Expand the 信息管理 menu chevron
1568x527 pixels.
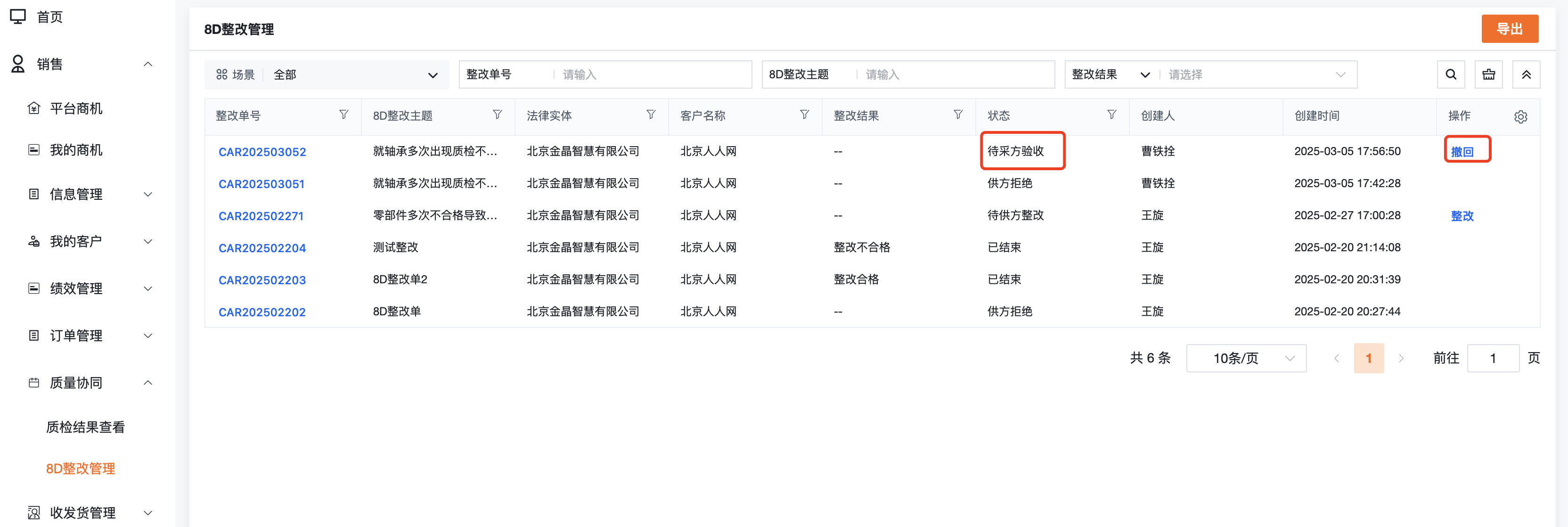tap(147, 194)
